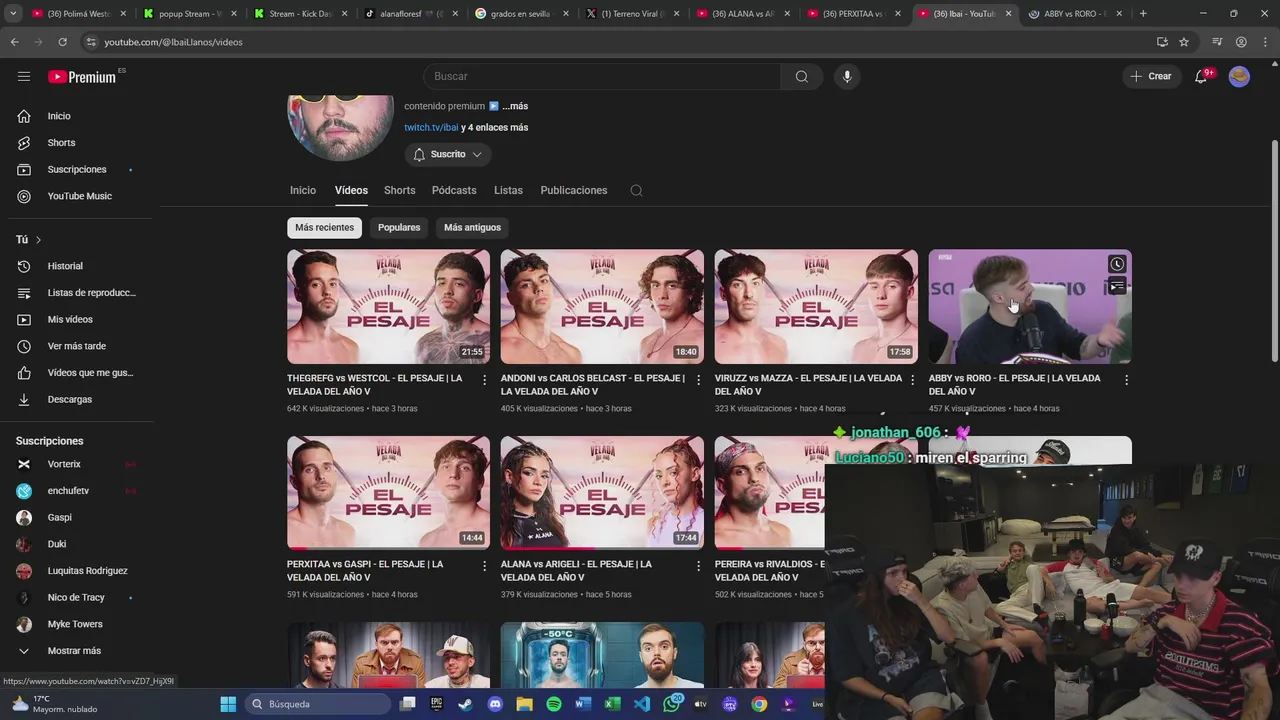Click the YouTube Buscar search field
Screen dimensions: 1280x720
point(602,76)
